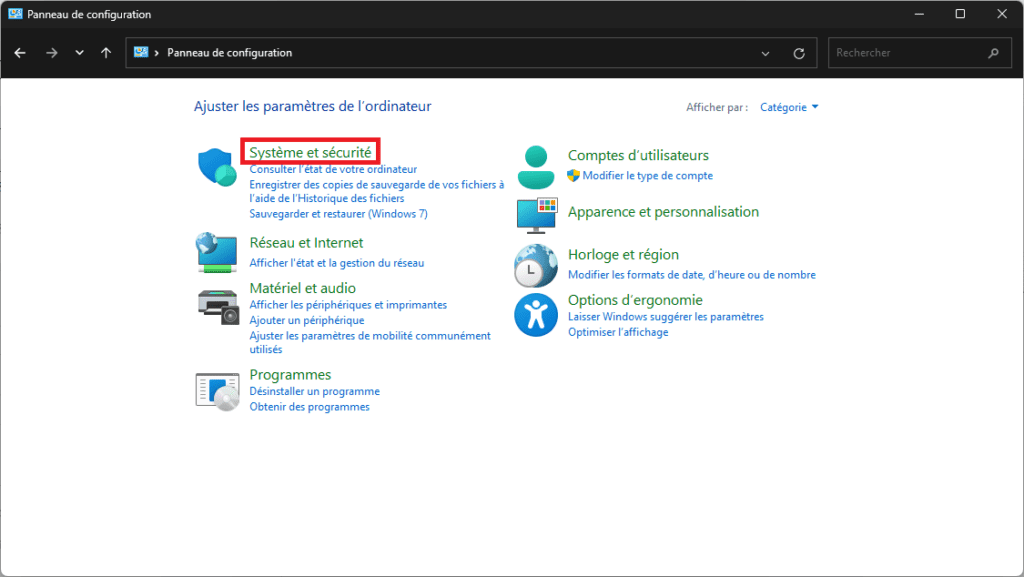Image resolution: width=1024 pixels, height=577 pixels.
Task: Open recent locations chevron in navigation
Action: pyautogui.click(x=79, y=53)
